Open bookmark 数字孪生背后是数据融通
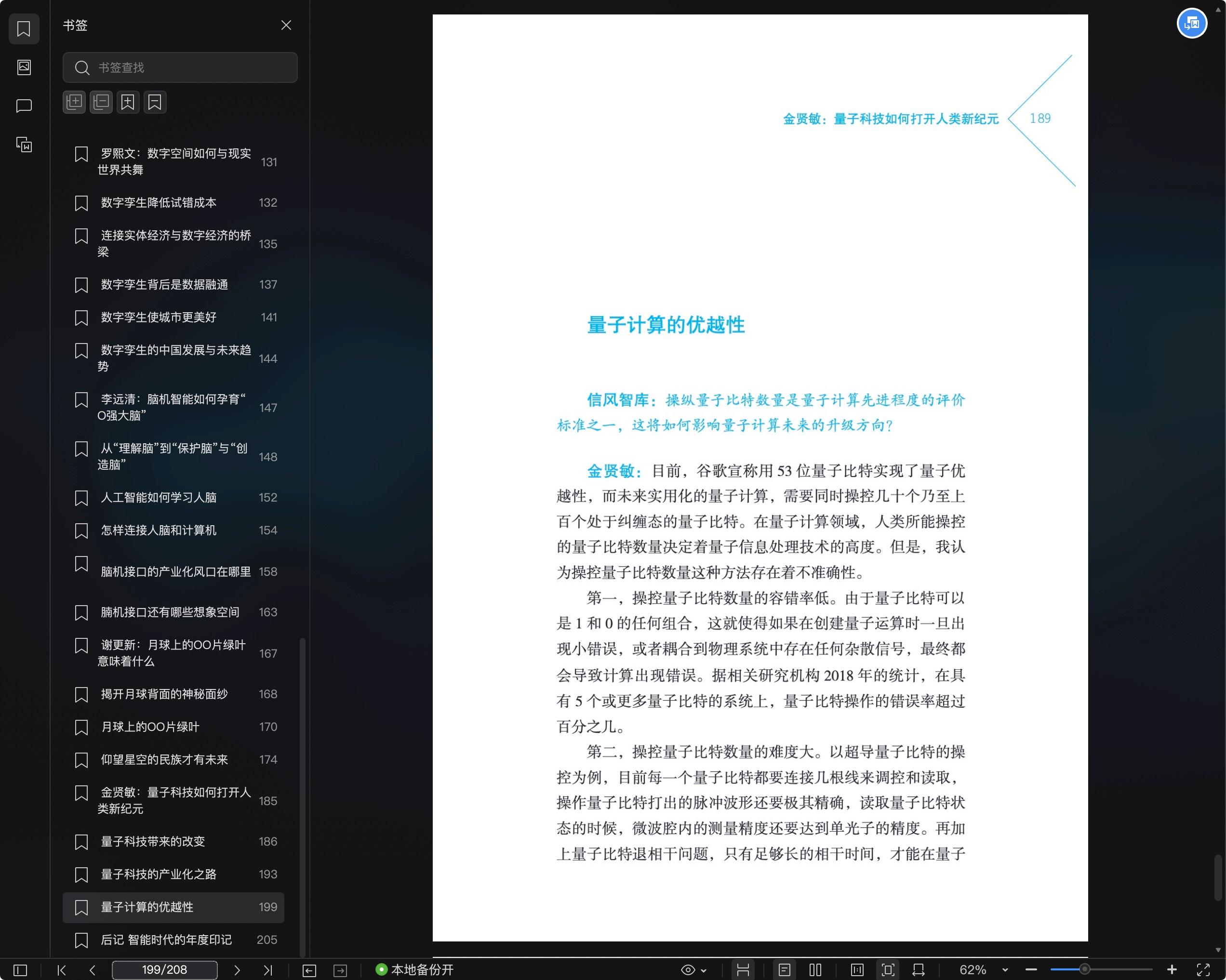 click(x=173, y=284)
